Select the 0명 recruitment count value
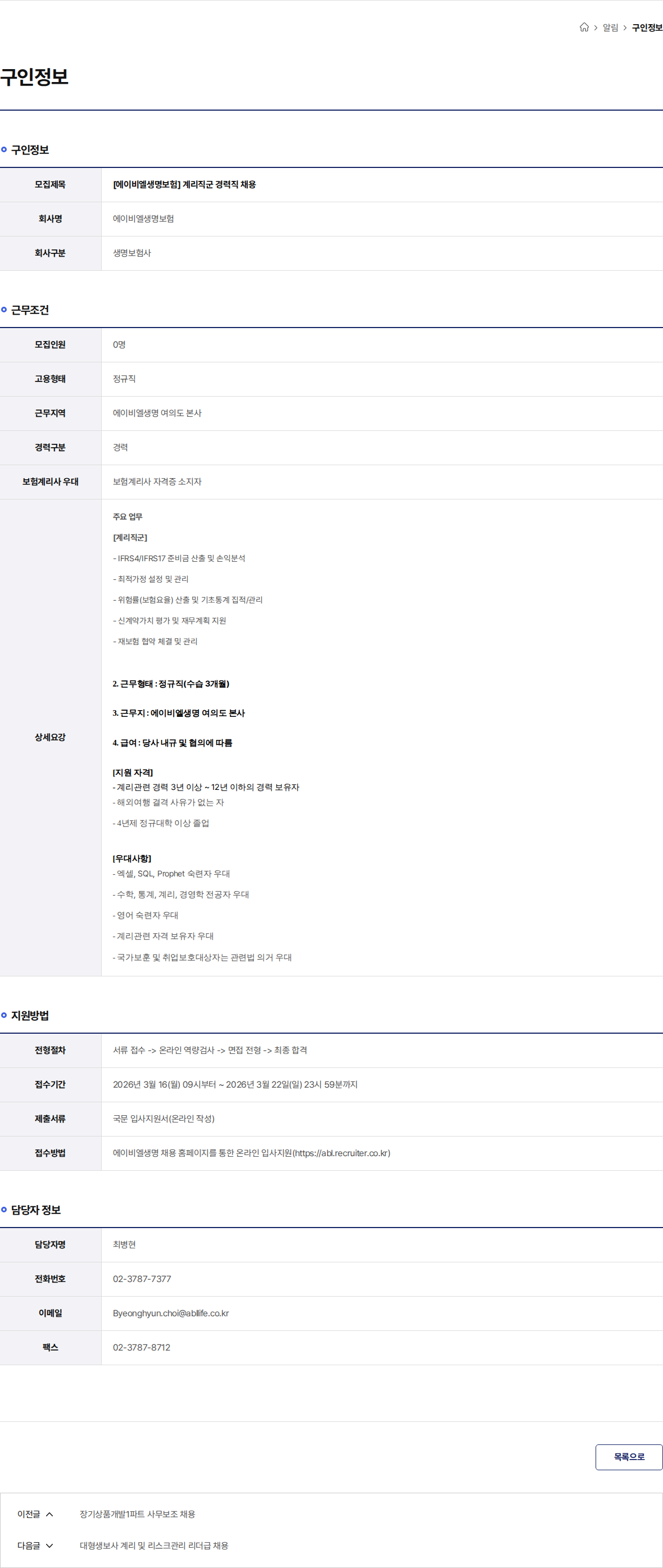Screen dimensions: 663x1568 119,344
